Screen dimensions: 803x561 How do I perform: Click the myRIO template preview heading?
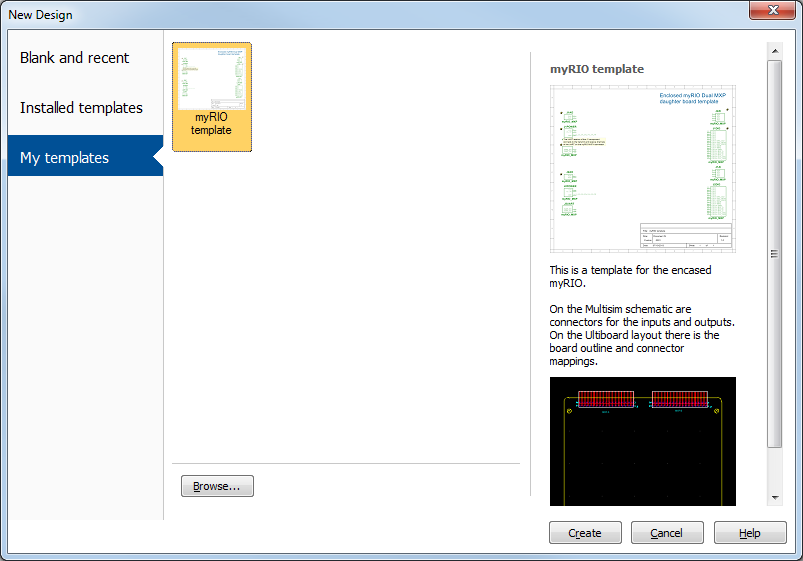coord(597,69)
